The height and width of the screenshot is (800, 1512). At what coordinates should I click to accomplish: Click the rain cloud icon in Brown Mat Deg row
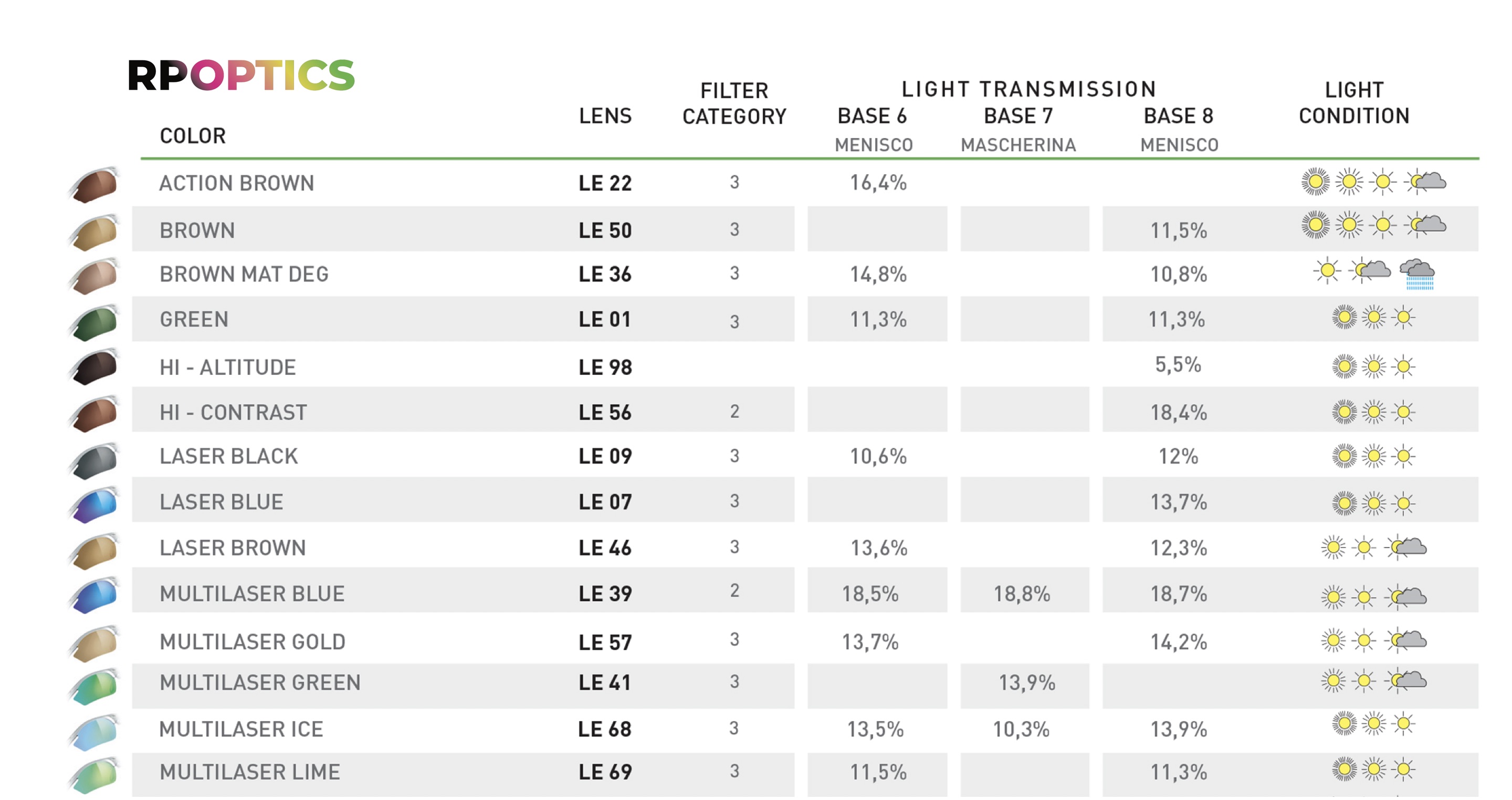click(x=1417, y=273)
